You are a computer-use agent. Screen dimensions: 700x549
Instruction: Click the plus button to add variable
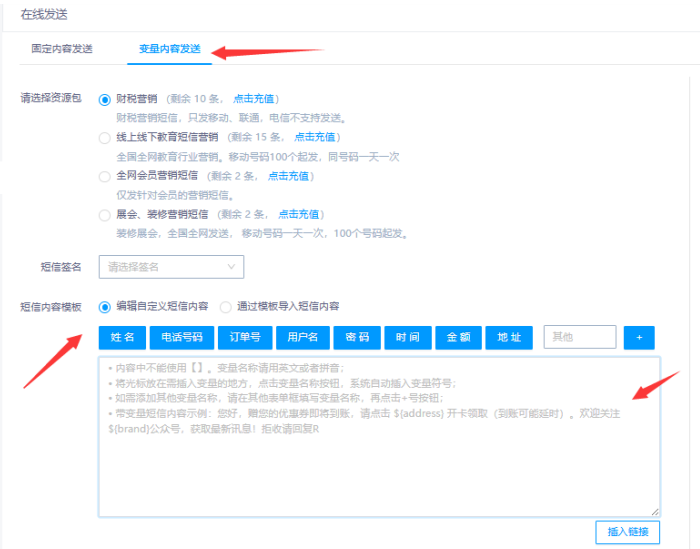[x=638, y=338]
